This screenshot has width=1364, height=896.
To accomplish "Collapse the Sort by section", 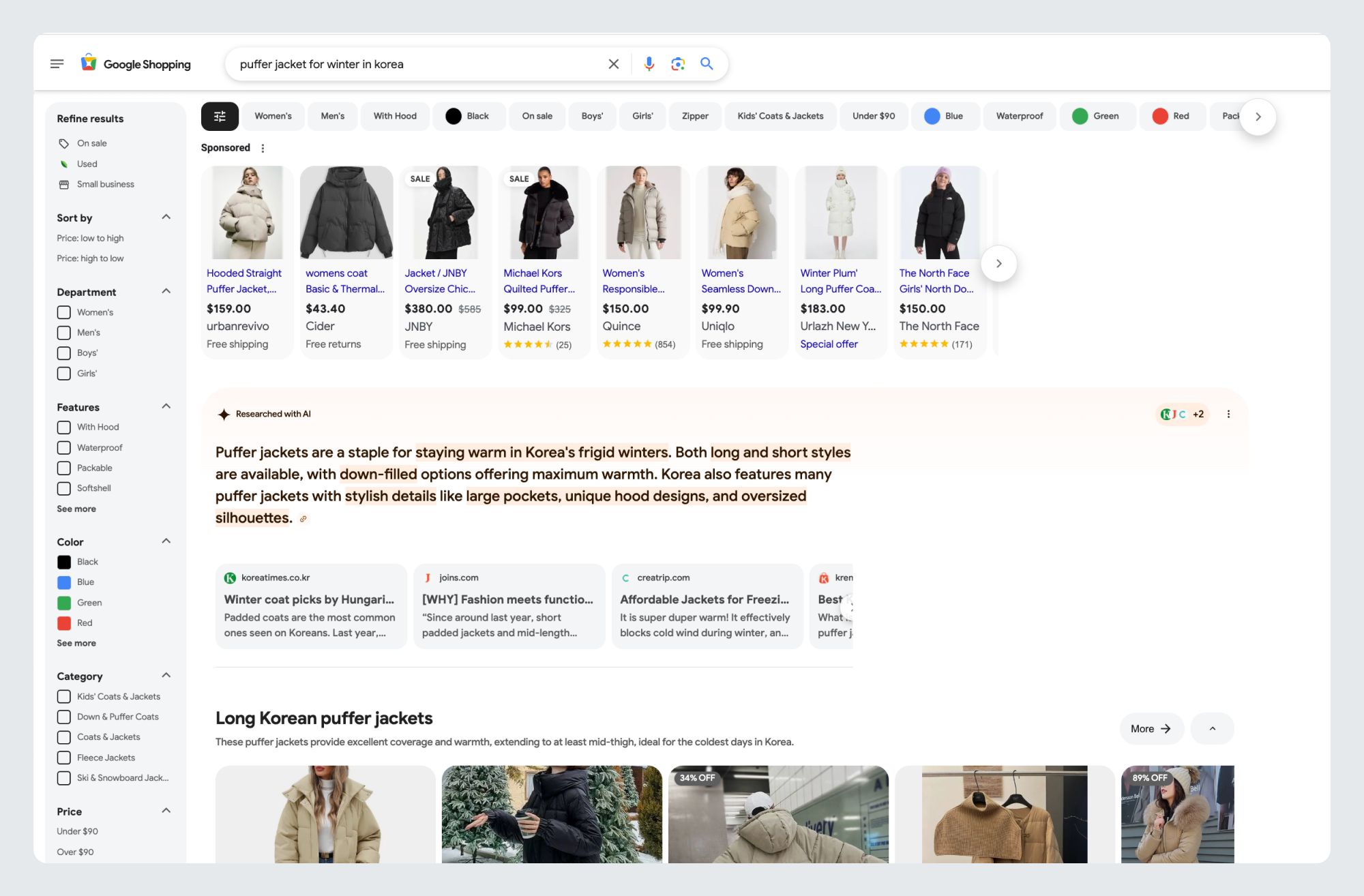I will pos(166,218).
